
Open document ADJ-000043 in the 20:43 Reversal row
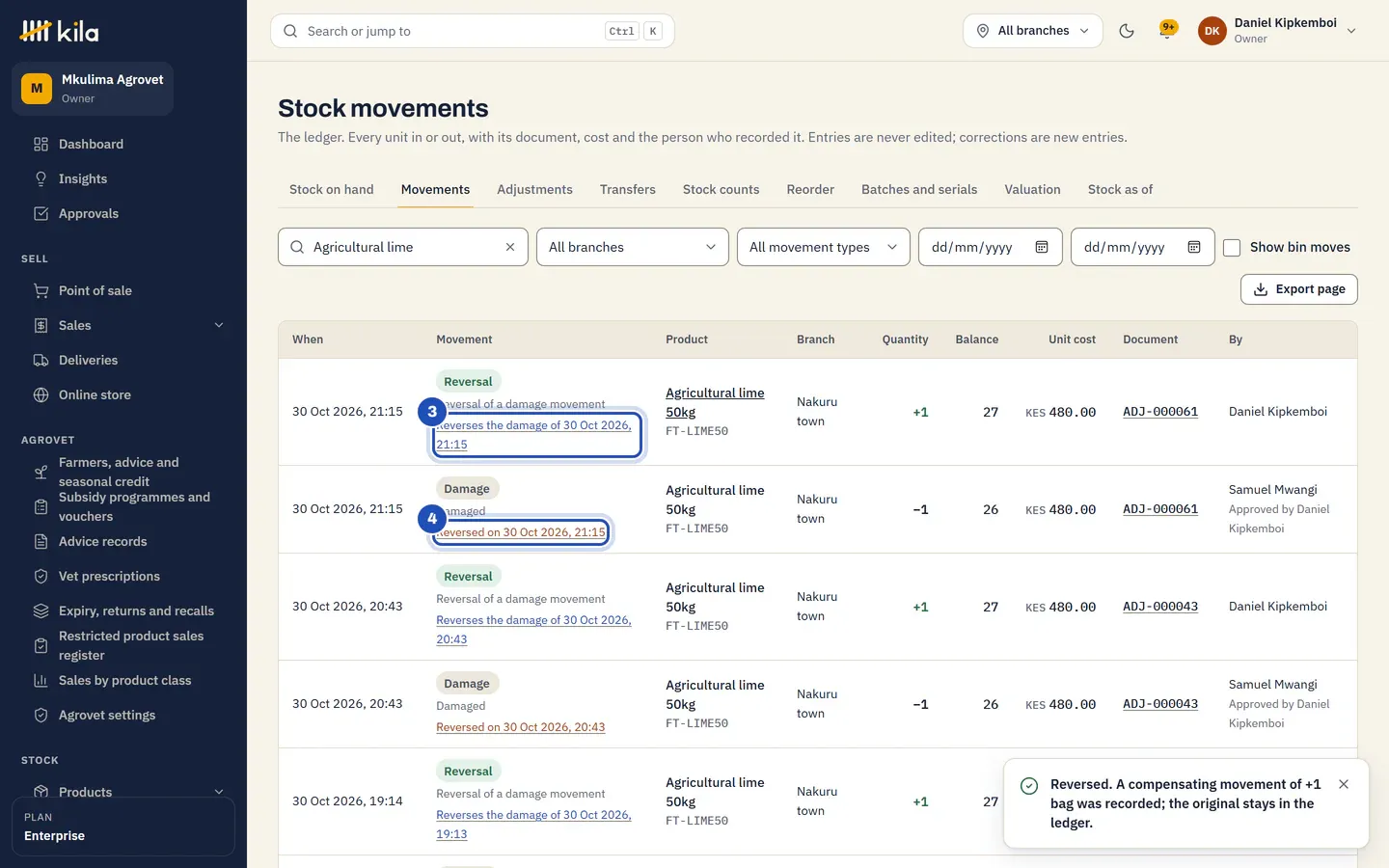click(1160, 607)
